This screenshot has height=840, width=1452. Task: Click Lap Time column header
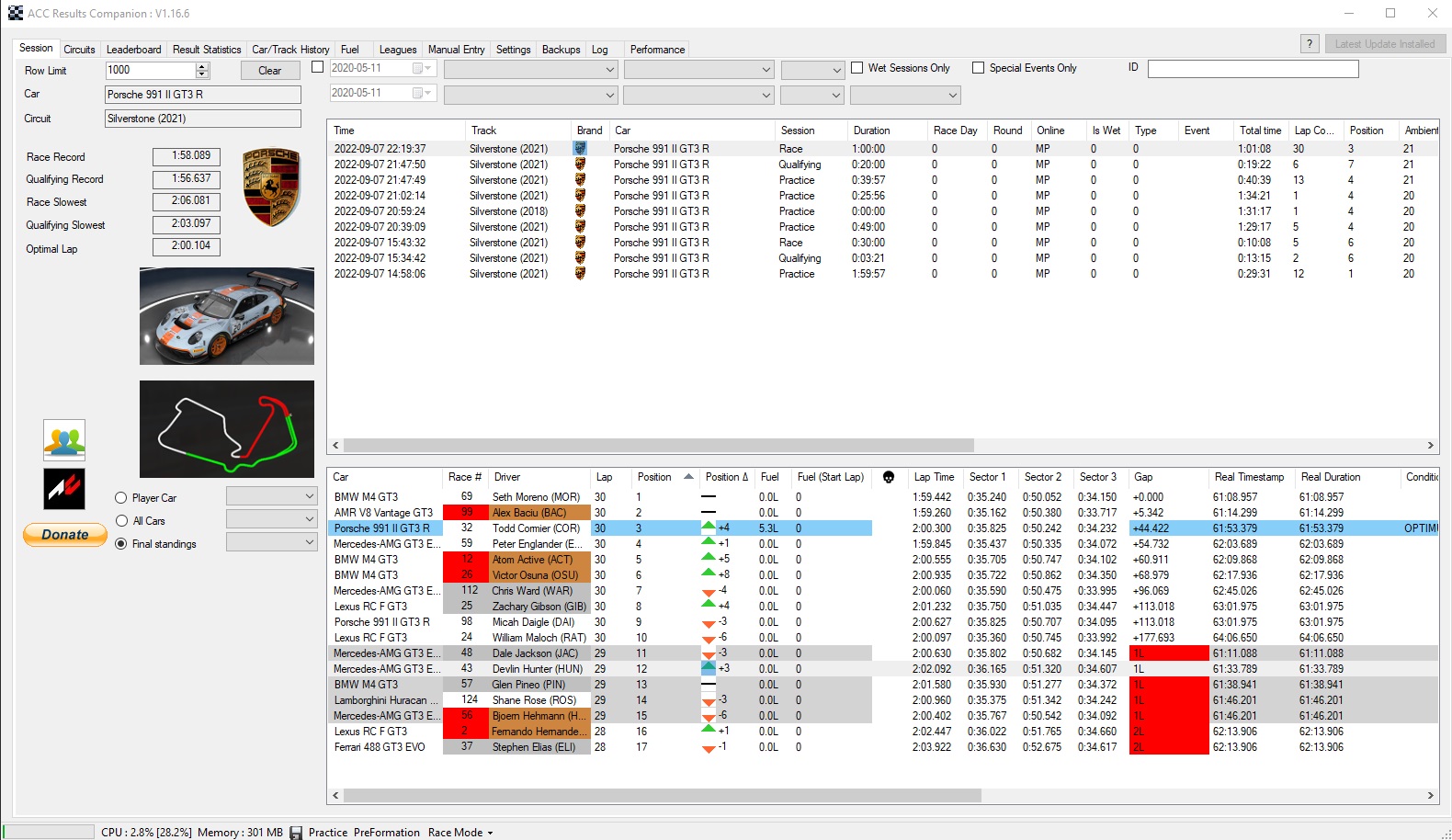click(x=934, y=477)
